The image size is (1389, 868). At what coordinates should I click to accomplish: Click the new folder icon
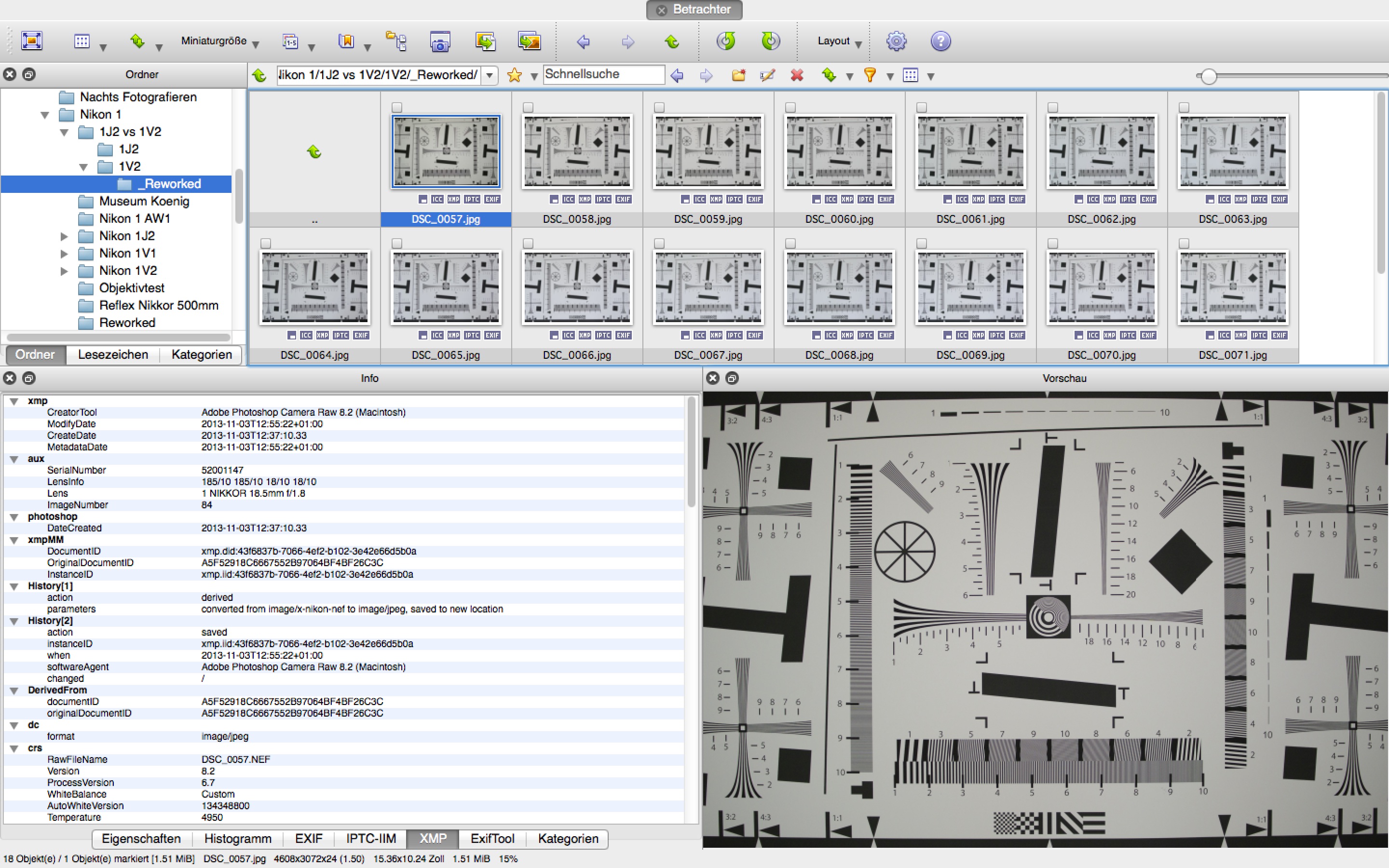738,75
